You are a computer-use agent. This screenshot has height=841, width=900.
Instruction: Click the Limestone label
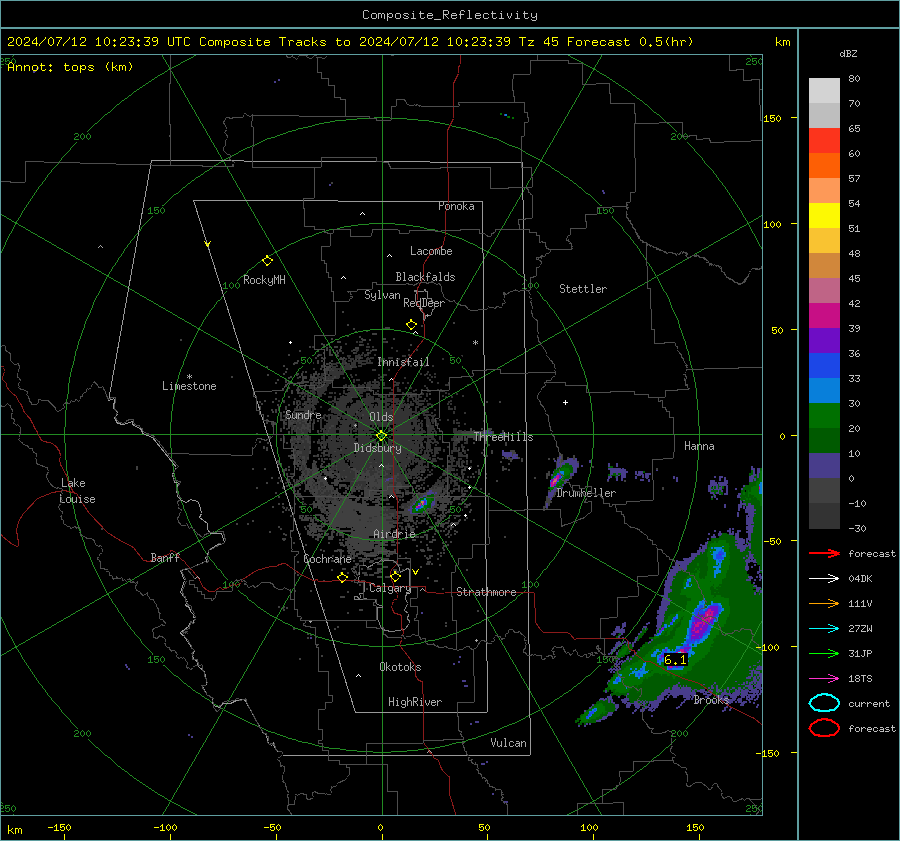coord(189,386)
